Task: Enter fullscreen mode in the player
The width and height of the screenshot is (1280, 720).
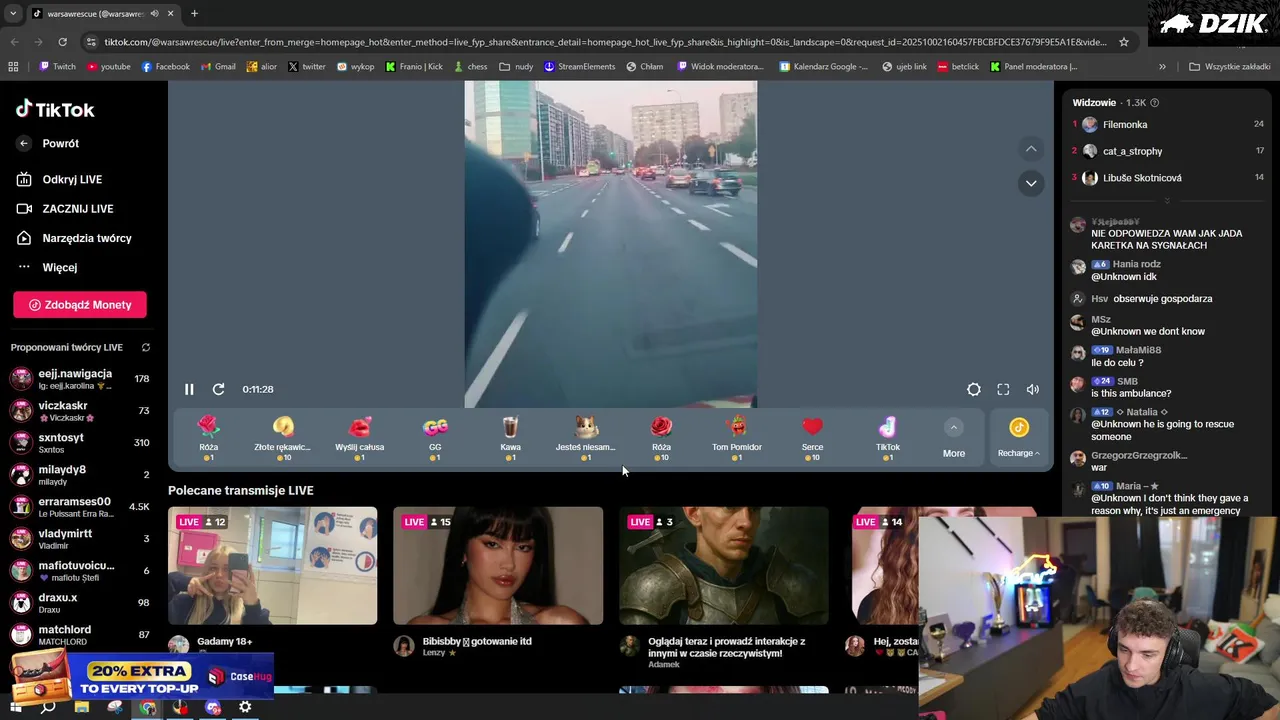Action: coord(1003,389)
